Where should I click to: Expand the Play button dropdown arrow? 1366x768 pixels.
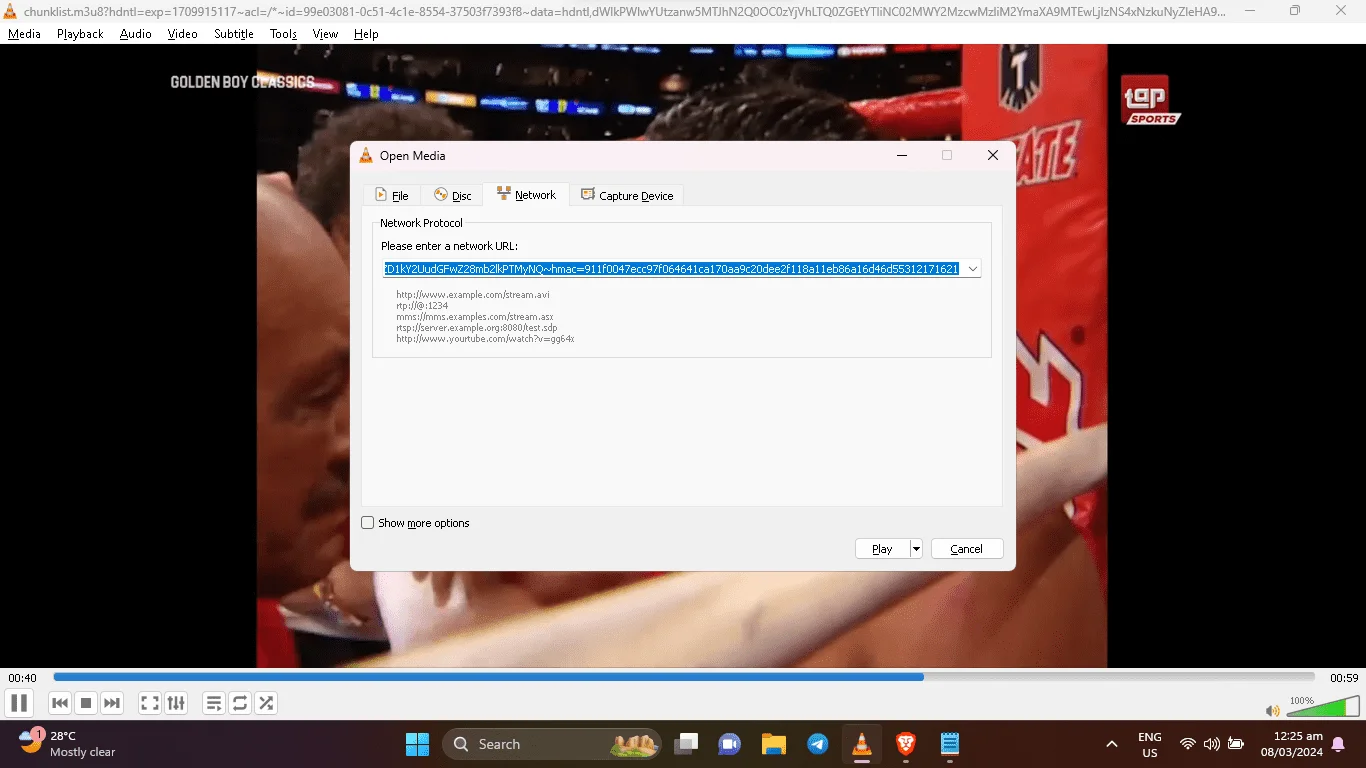(916, 548)
